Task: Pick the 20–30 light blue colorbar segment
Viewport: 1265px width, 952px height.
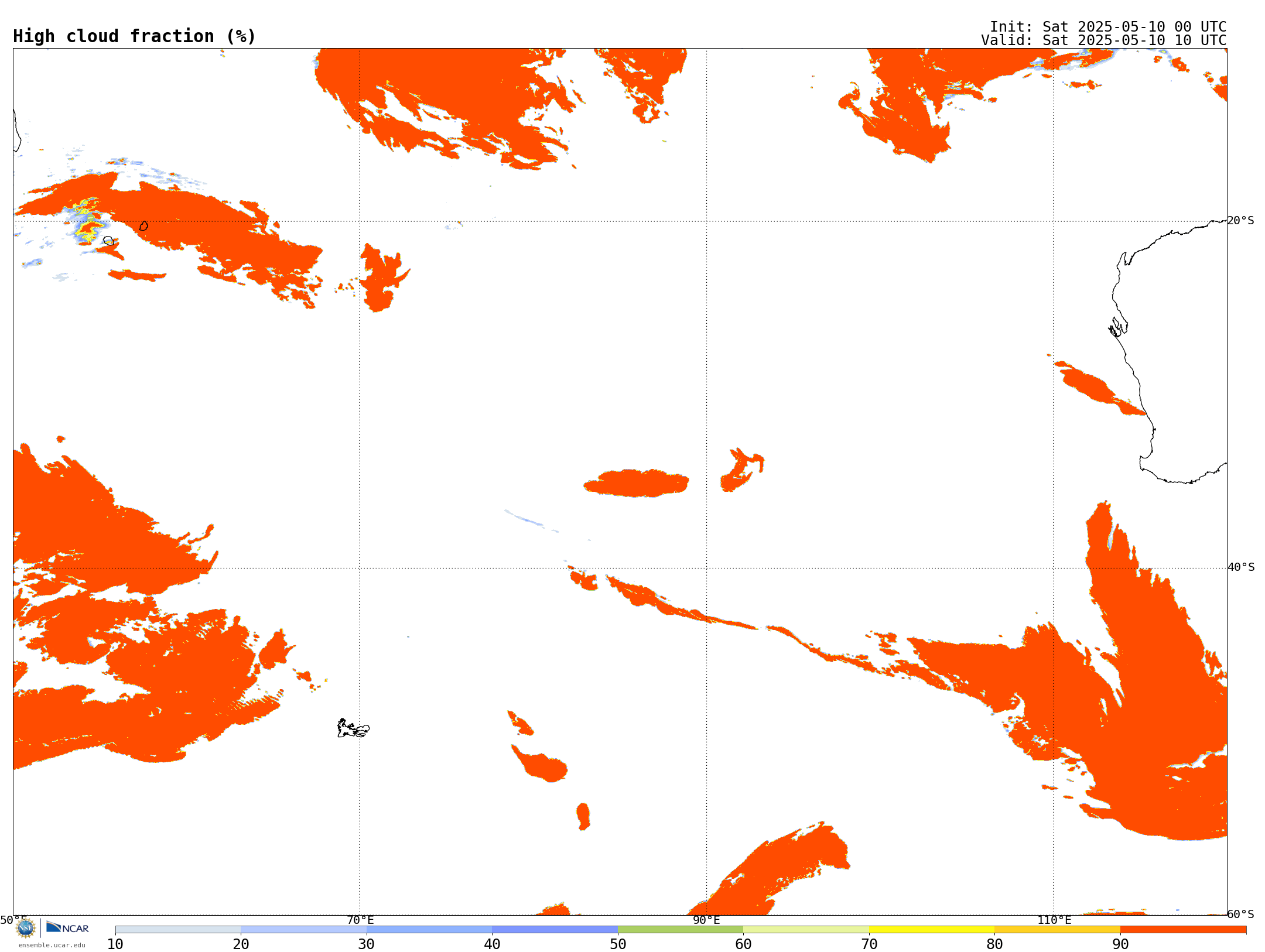Action: coord(303,930)
